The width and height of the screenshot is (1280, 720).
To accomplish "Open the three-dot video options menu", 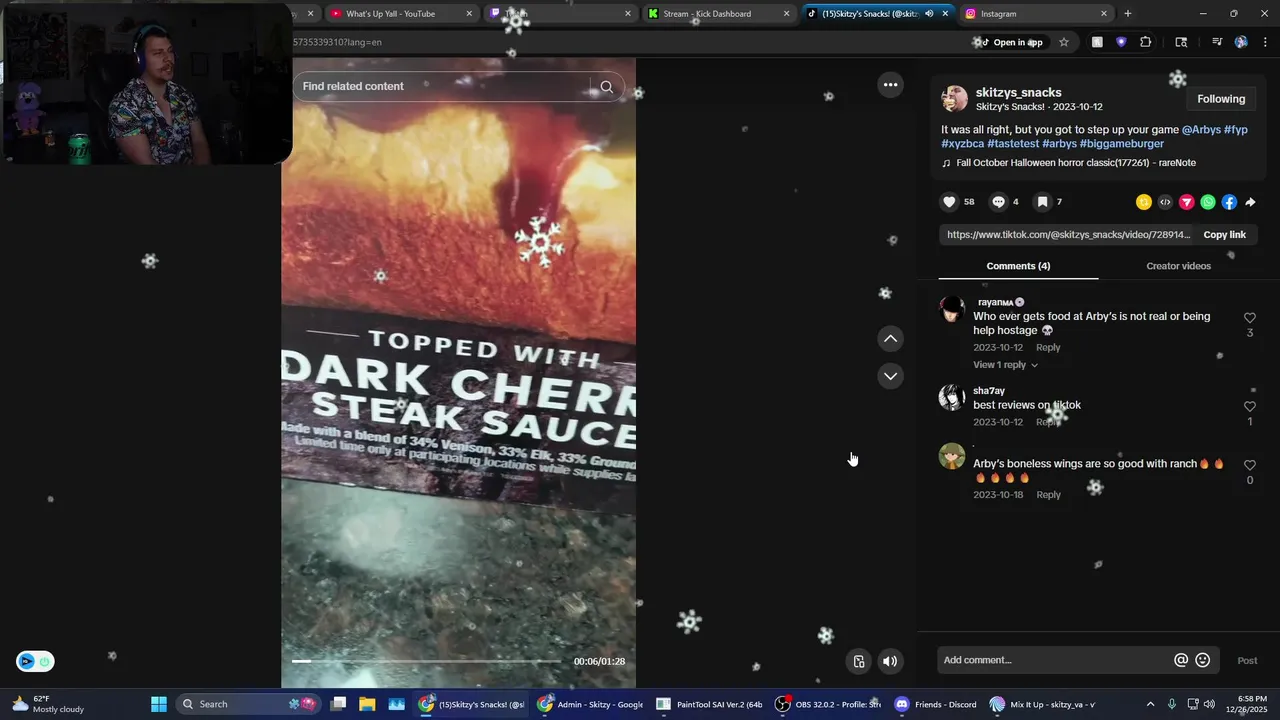I will [890, 85].
